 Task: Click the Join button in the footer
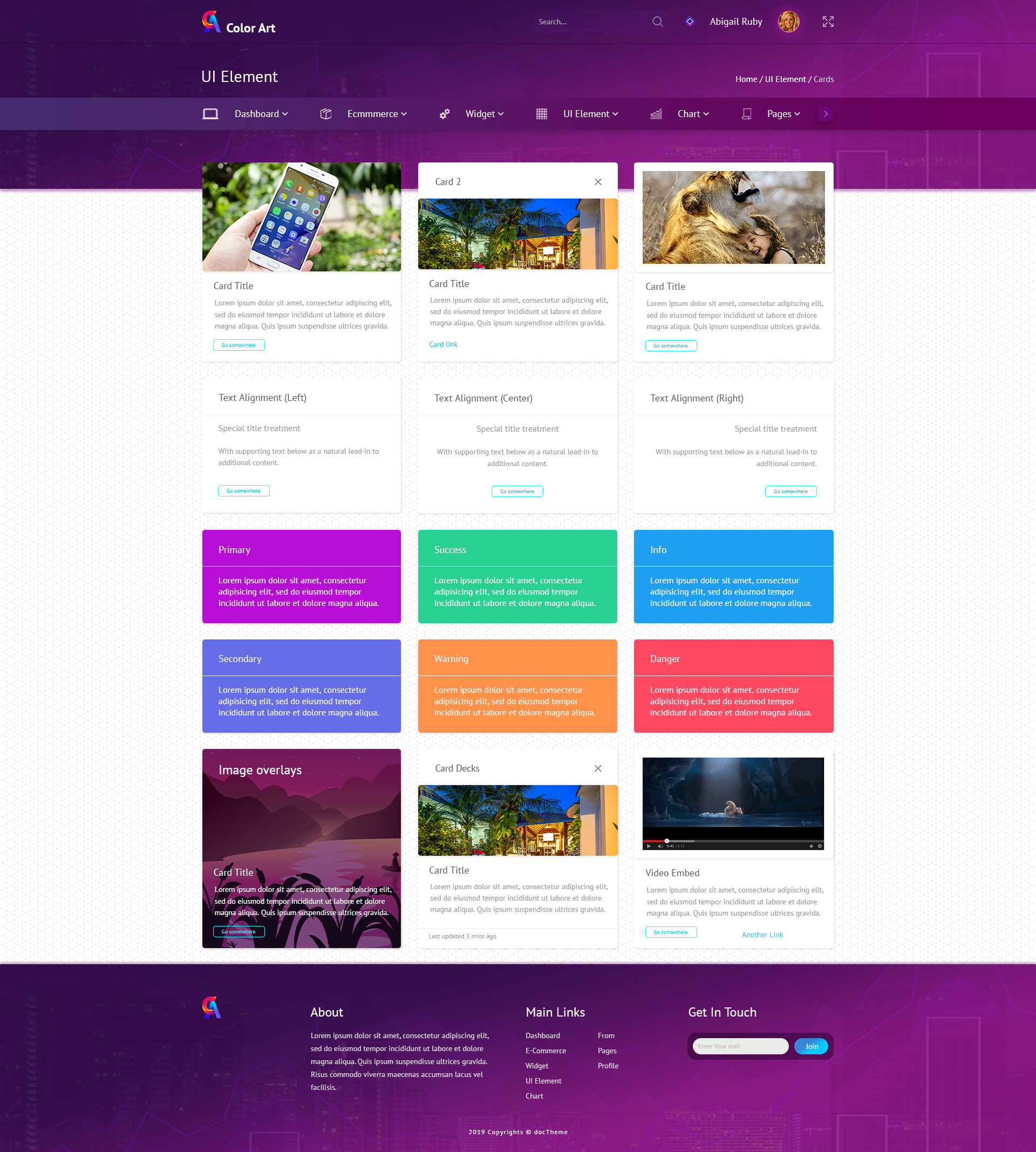tap(811, 1046)
